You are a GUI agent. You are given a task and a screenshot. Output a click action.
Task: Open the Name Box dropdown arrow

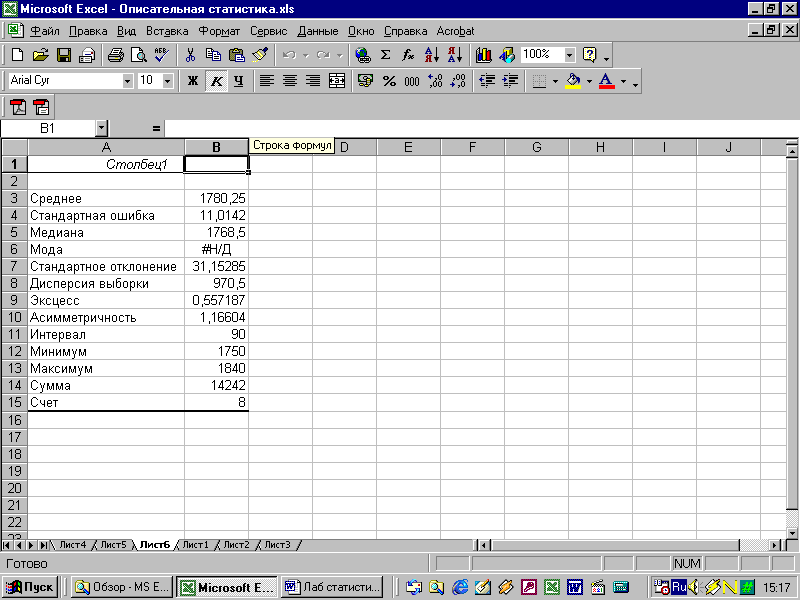[102, 128]
